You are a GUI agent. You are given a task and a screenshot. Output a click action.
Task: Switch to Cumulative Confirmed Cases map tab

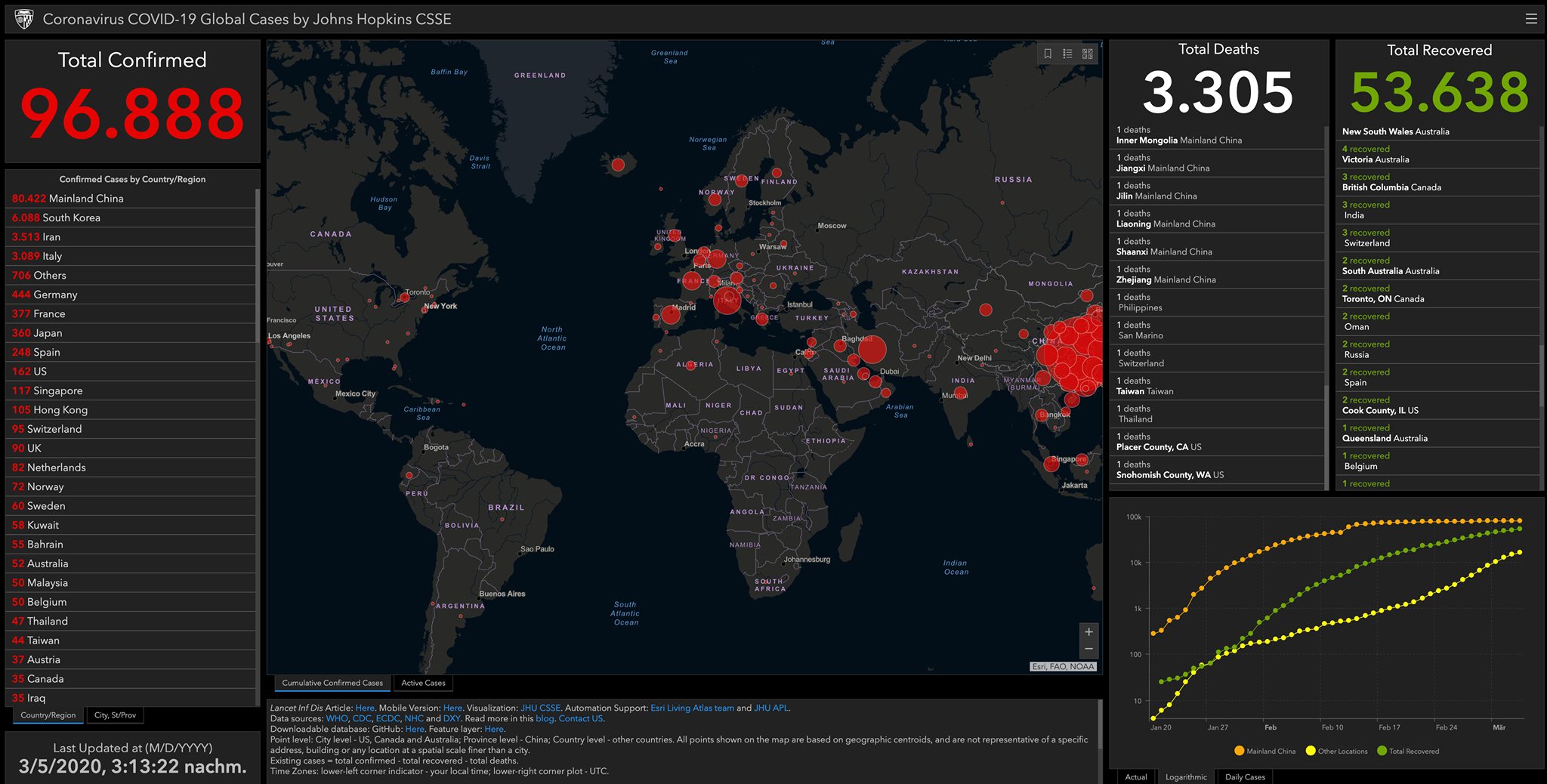(x=332, y=683)
